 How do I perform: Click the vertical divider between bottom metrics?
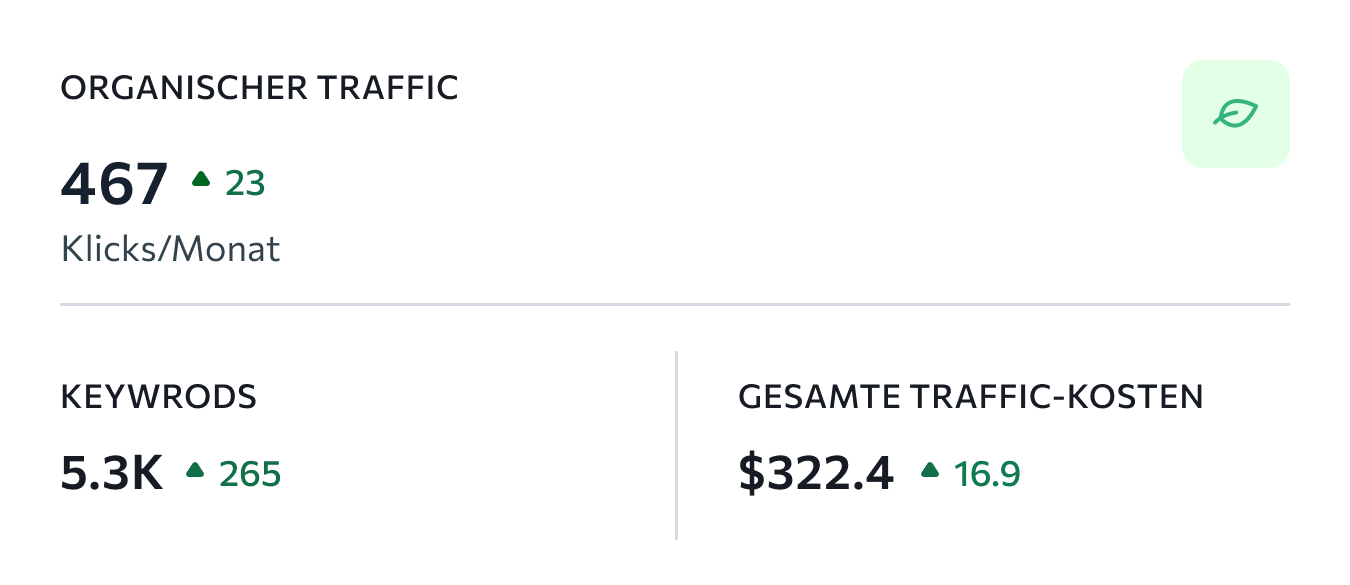(676, 445)
